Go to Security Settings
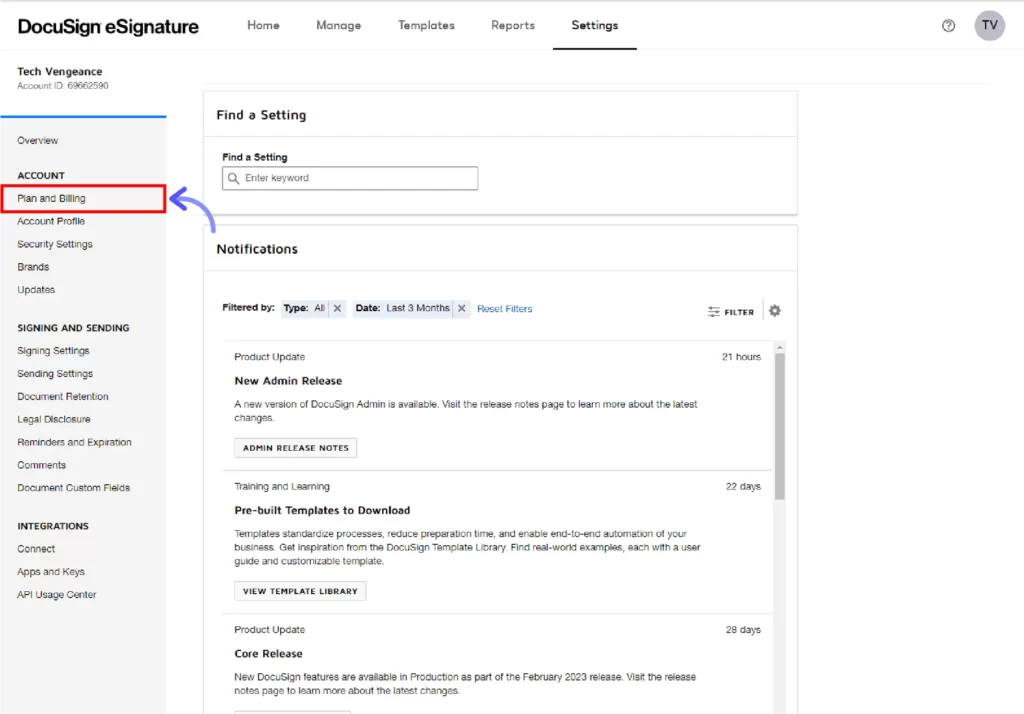1024x714 pixels. (x=55, y=244)
